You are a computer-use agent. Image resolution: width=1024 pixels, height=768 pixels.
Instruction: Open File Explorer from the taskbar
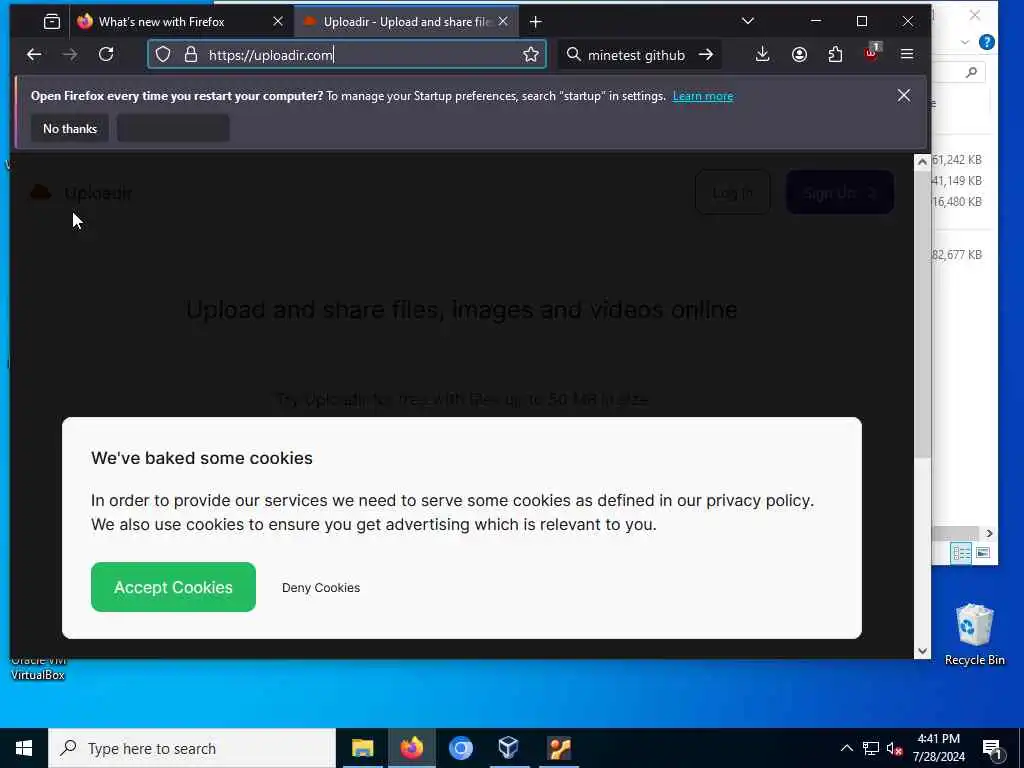click(362, 748)
